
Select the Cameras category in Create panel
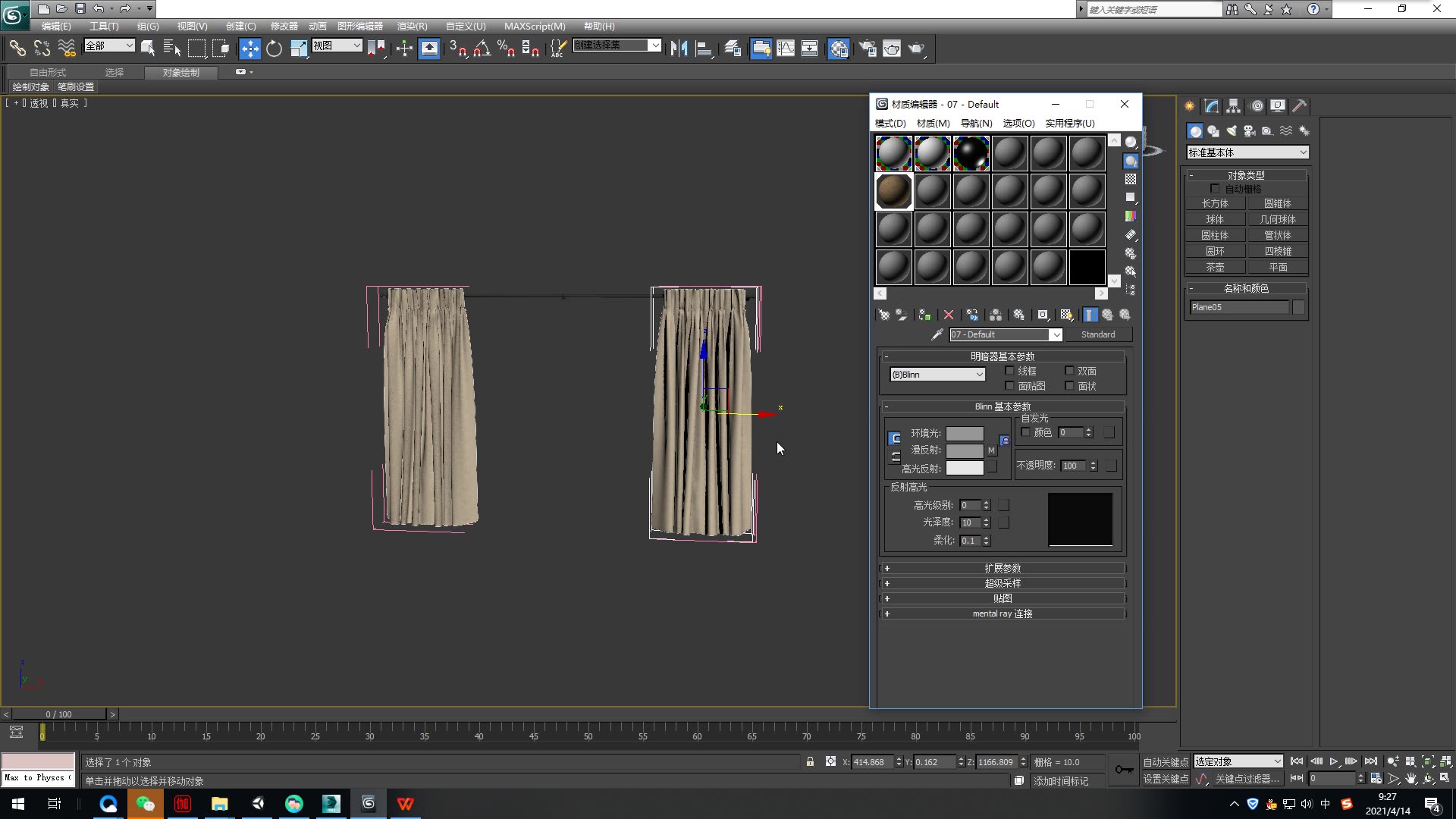[x=1249, y=131]
